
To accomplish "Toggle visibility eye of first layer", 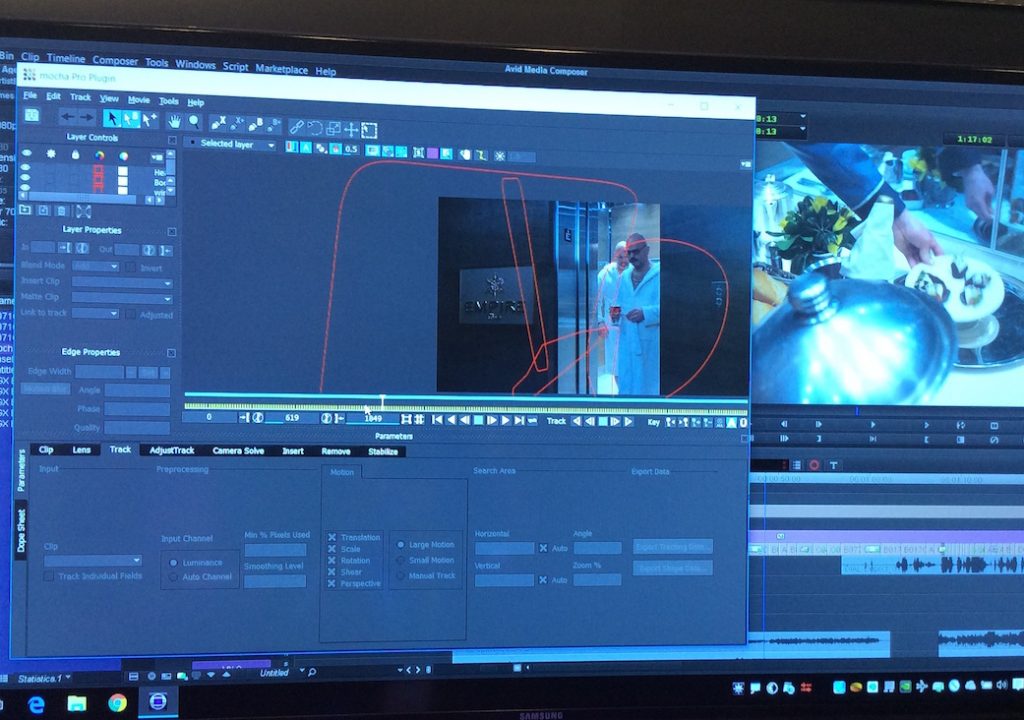I will pyautogui.click(x=25, y=167).
